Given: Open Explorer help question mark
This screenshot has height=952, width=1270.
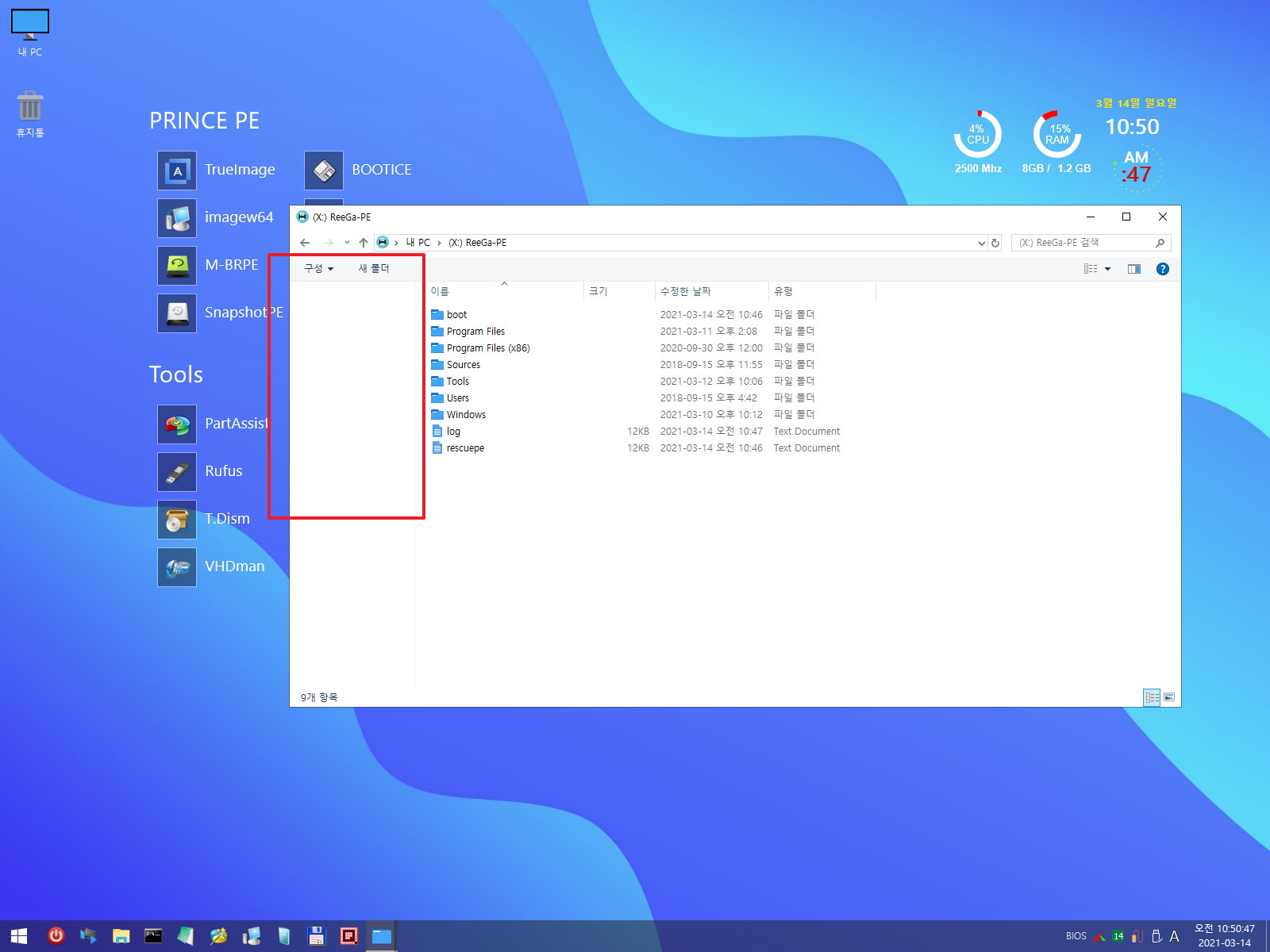Looking at the screenshot, I should point(1162,269).
